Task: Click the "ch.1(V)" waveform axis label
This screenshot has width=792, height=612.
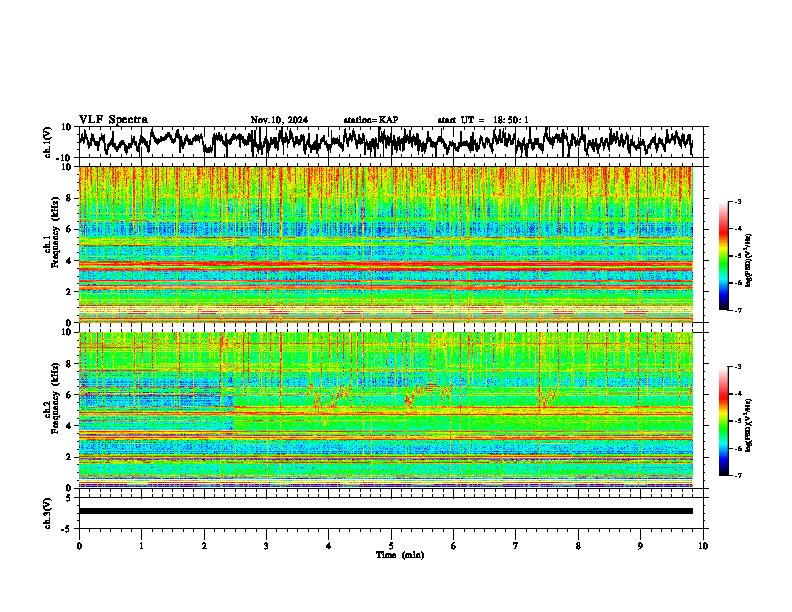Action: (48, 142)
